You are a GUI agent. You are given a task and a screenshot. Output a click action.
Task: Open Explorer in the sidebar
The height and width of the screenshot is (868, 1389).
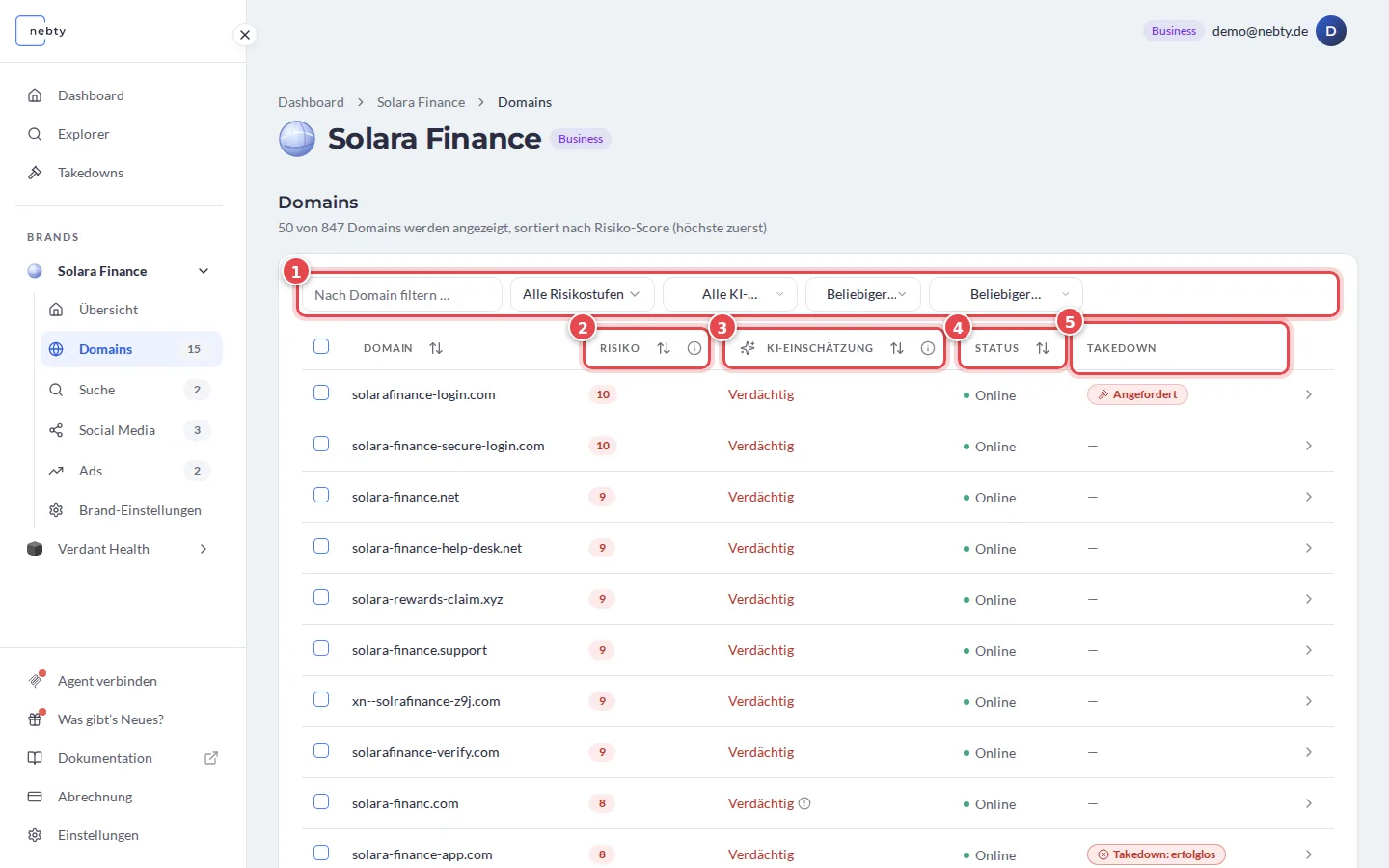pyautogui.click(x=120, y=134)
